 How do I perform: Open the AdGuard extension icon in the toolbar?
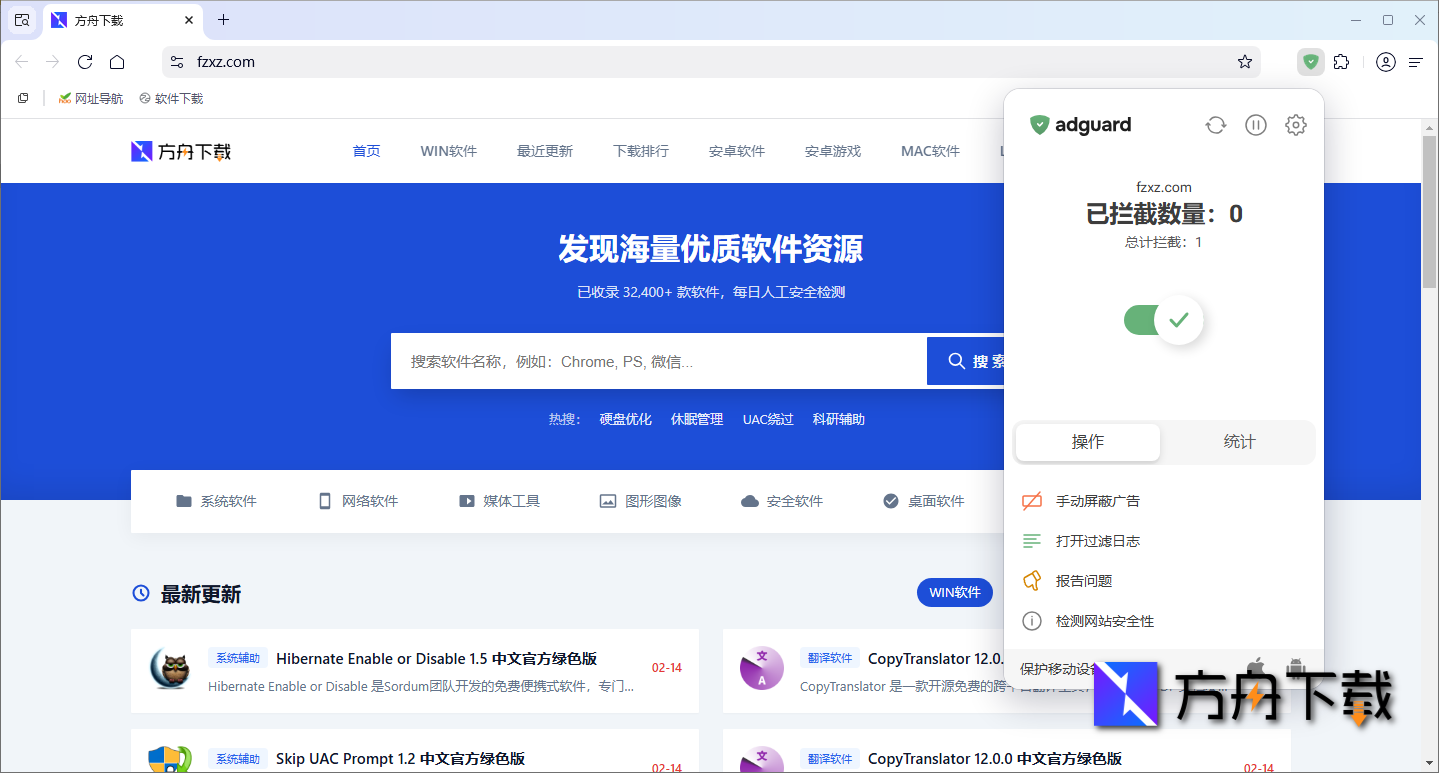(1310, 61)
